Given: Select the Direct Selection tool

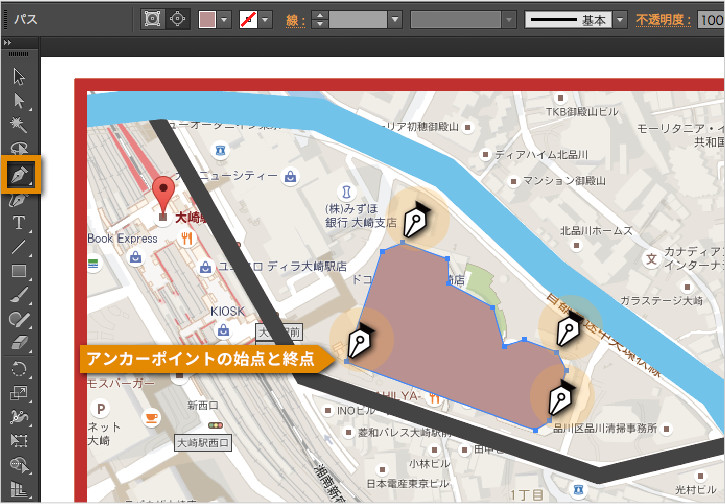Looking at the screenshot, I should point(19,100).
